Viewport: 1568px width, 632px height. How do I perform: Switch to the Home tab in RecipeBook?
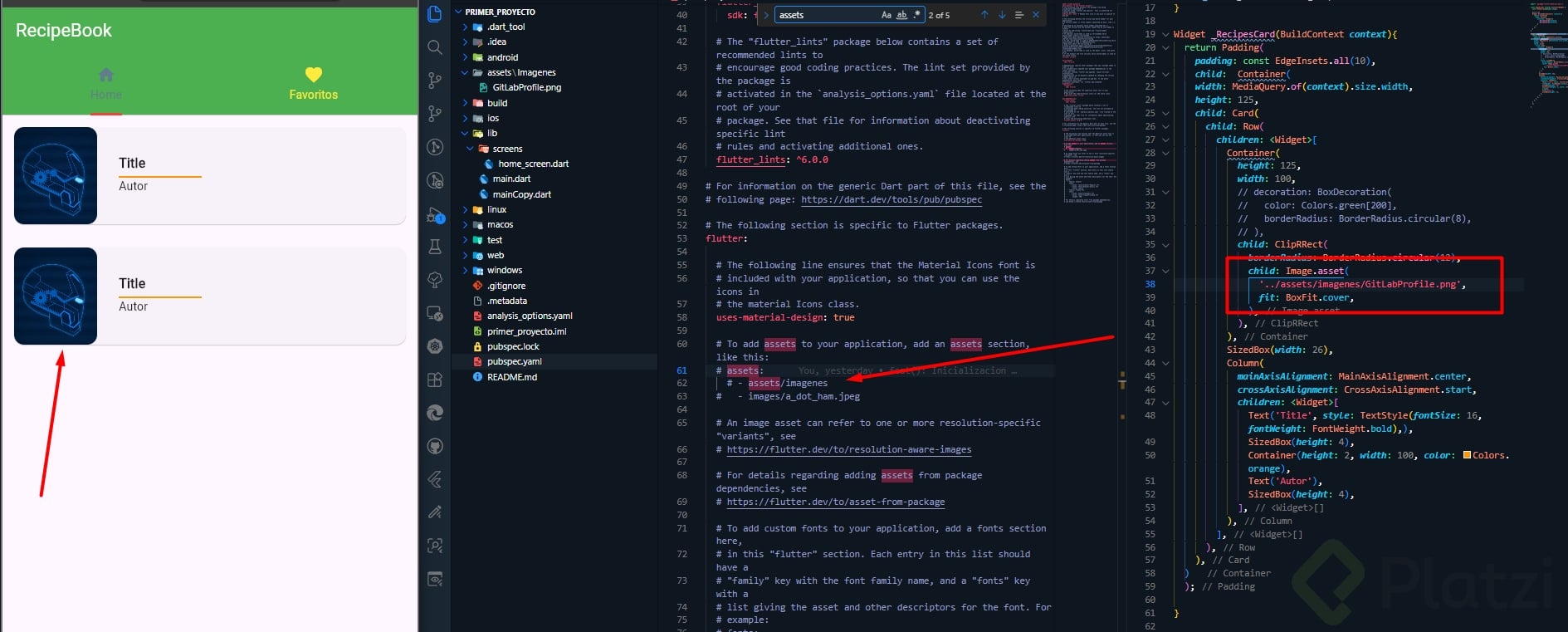point(105,84)
